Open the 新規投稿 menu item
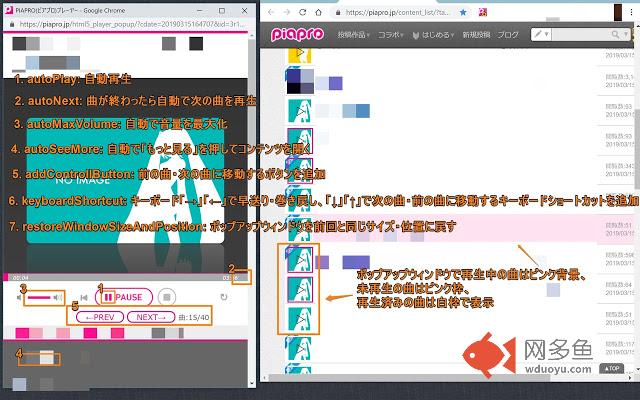Image resolution: width=640 pixels, height=400 pixels. coord(476,35)
